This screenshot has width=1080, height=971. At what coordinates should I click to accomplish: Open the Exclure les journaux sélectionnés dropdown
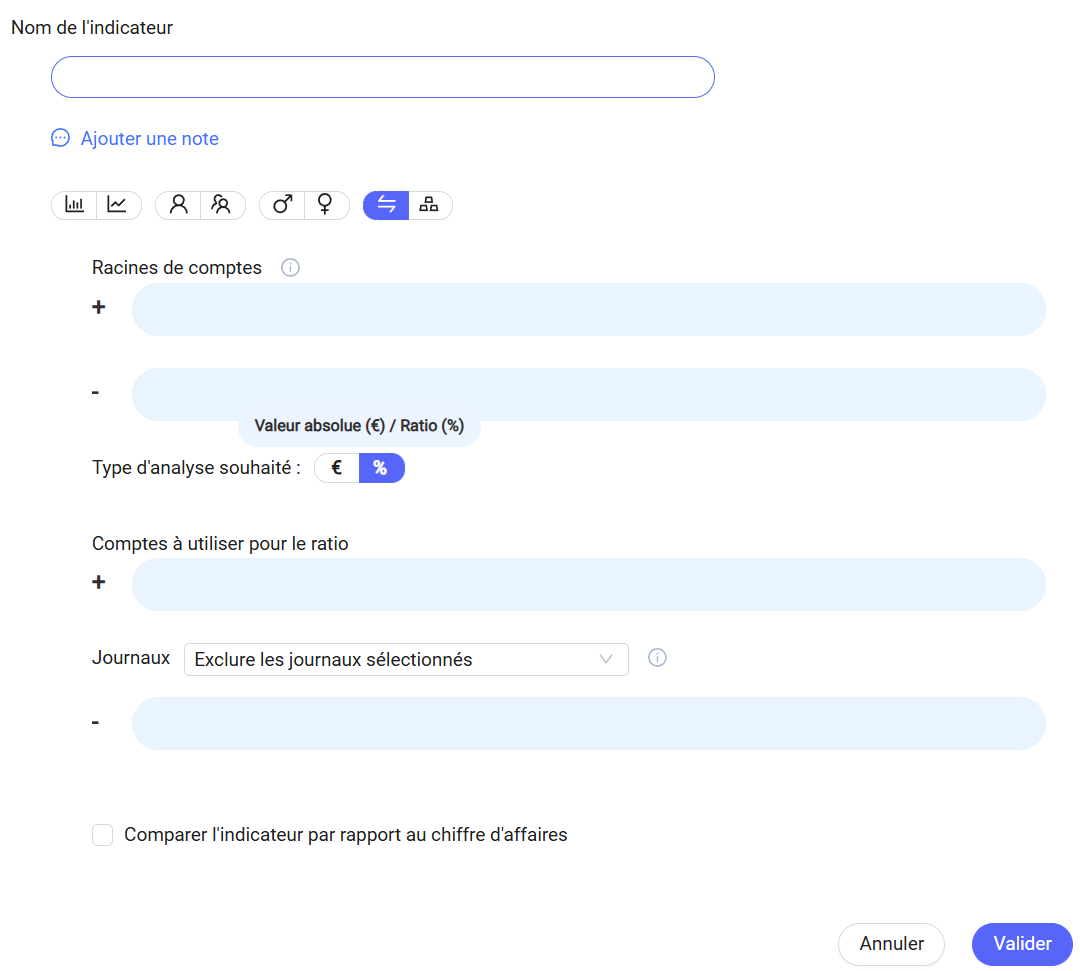click(406, 660)
